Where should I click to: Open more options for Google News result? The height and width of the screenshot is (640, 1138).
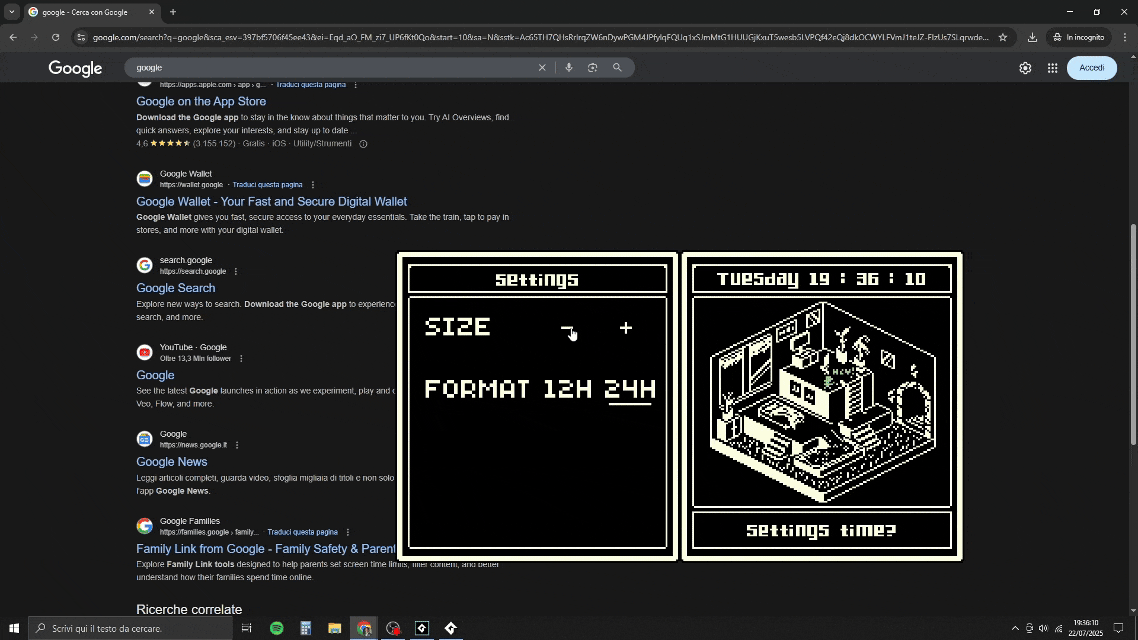click(x=237, y=445)
